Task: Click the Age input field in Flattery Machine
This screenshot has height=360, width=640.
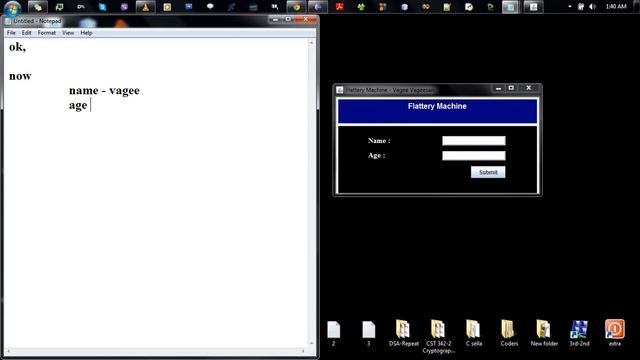Action: [x=474, y=156]
